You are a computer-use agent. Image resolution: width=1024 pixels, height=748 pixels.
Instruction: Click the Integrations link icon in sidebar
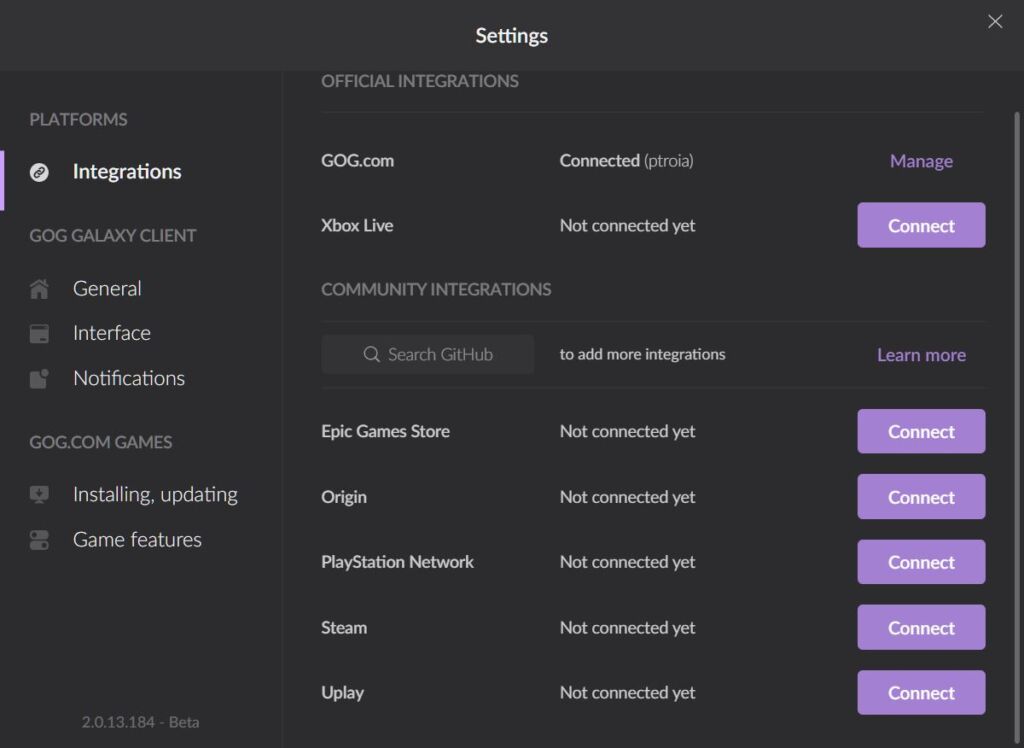click(39, 172)
